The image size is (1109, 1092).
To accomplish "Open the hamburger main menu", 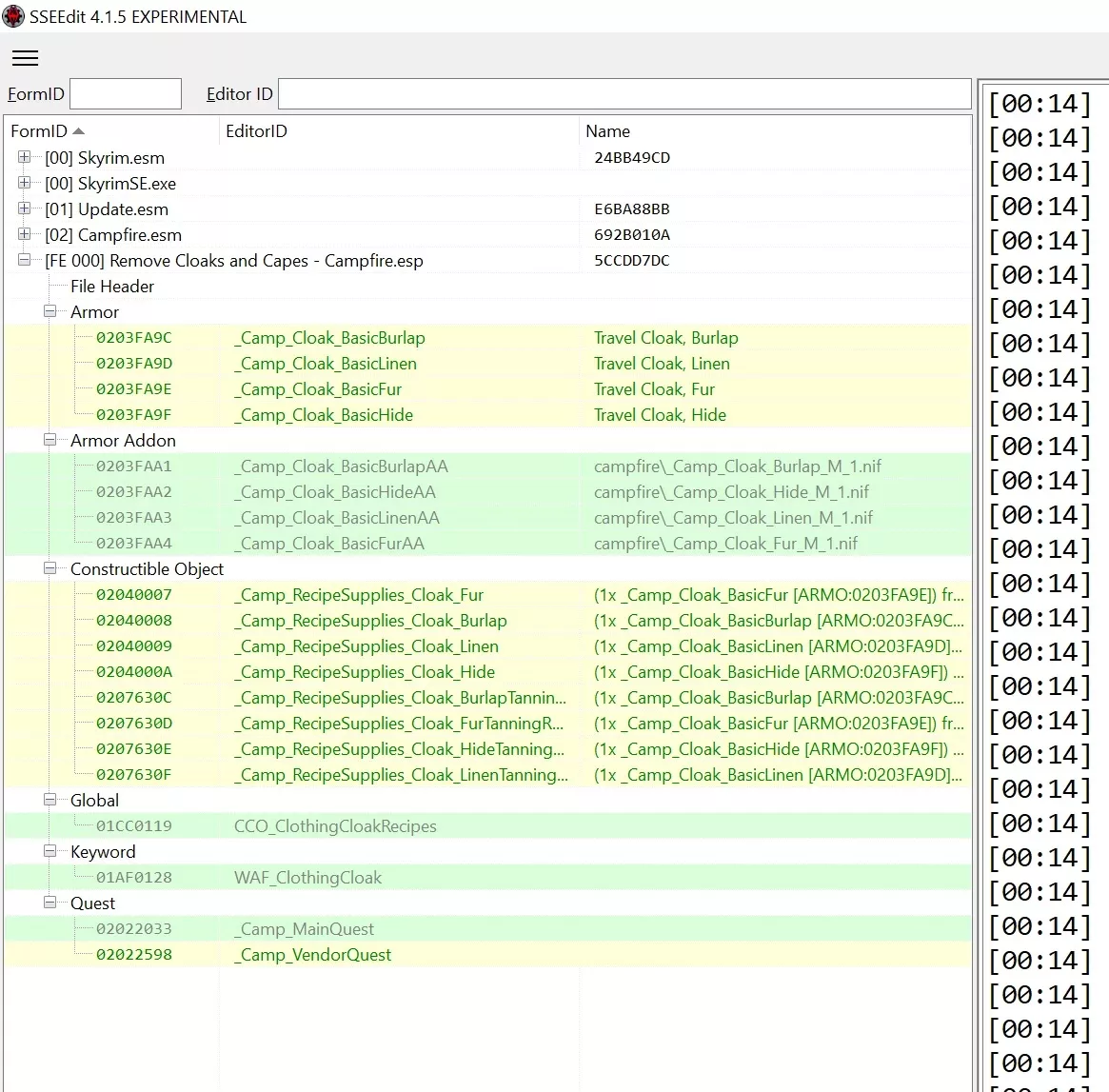I will [x=26, y=58].
